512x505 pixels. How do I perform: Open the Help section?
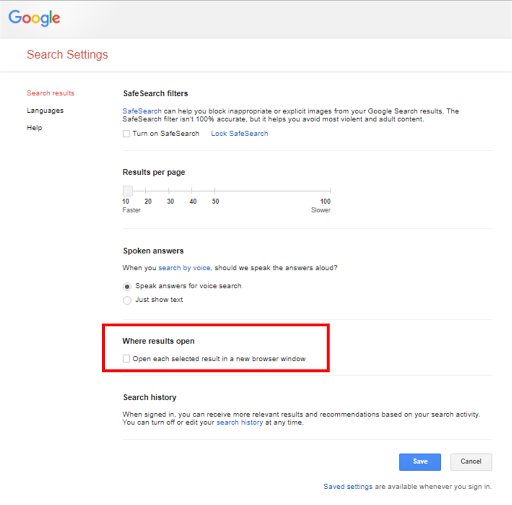[x=34, y=128]
